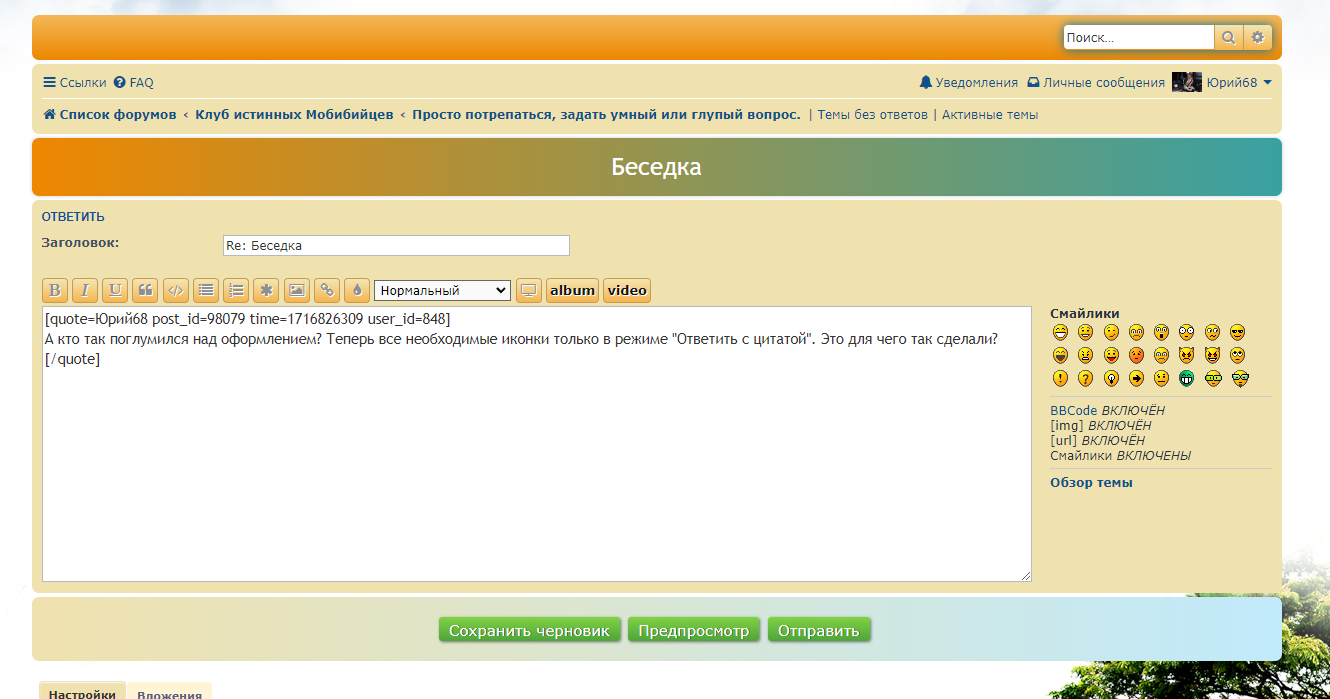The image size is (1330, 699).
Task: Add a numbered list from toolbar
Action: point(235,290)
